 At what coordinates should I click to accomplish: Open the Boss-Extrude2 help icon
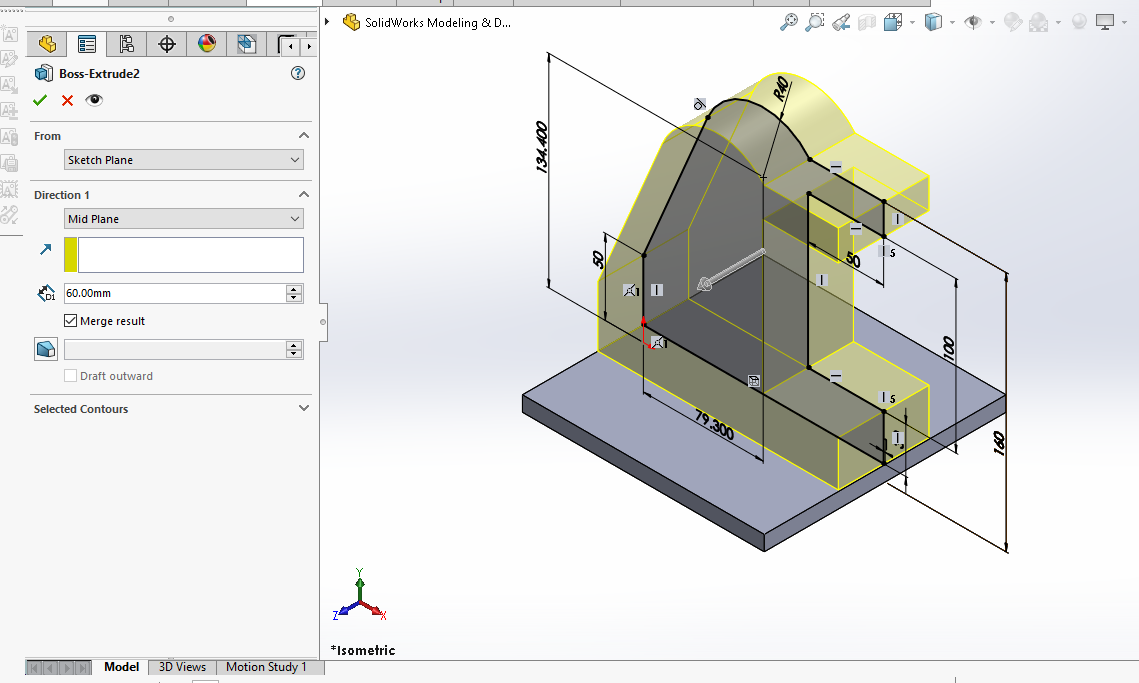click(297, 73)
